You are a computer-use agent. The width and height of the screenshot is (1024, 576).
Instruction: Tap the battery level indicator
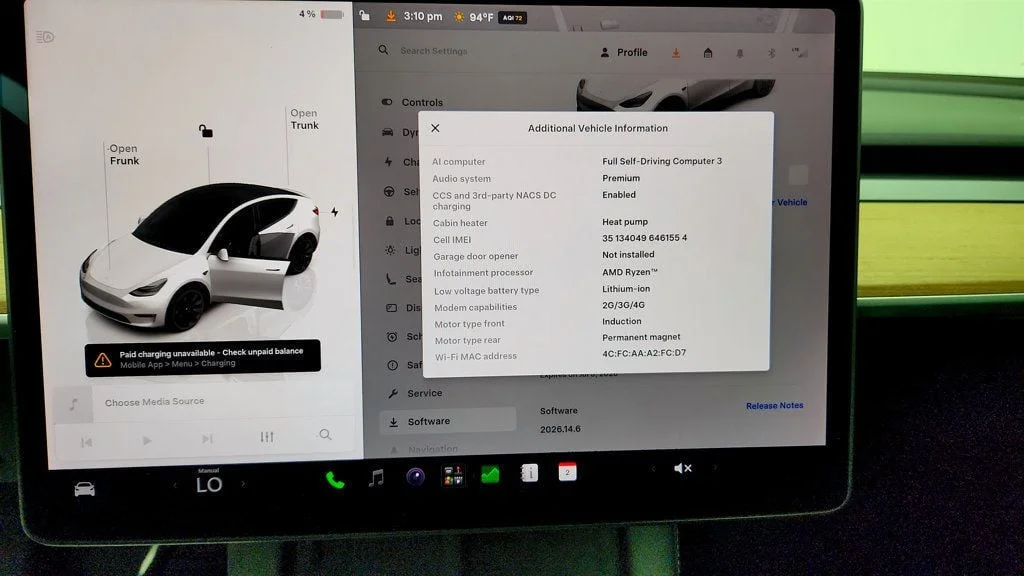pyautogui.click(x=321, y=14)
